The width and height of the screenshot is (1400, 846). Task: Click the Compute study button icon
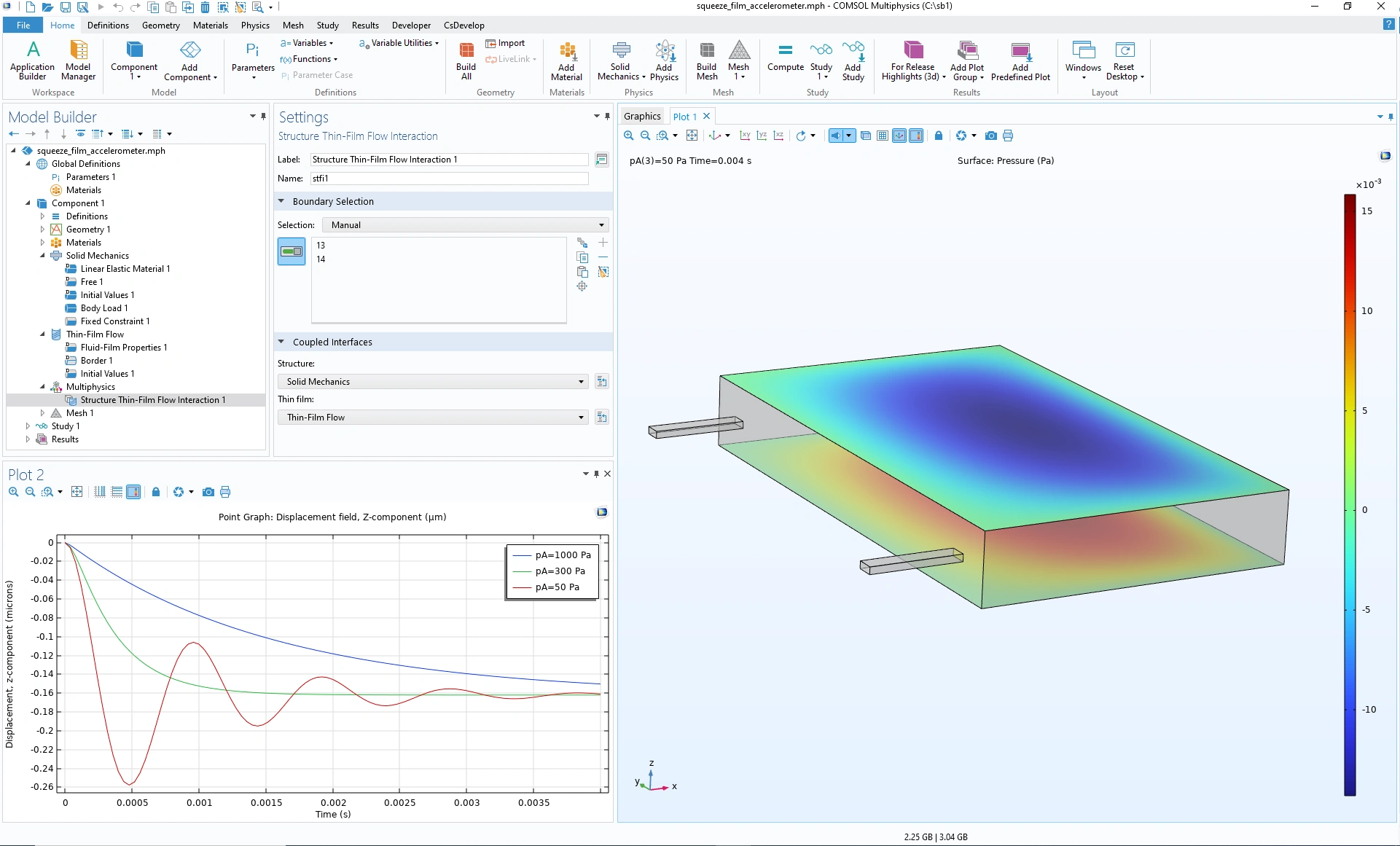(x=785, y=51)
